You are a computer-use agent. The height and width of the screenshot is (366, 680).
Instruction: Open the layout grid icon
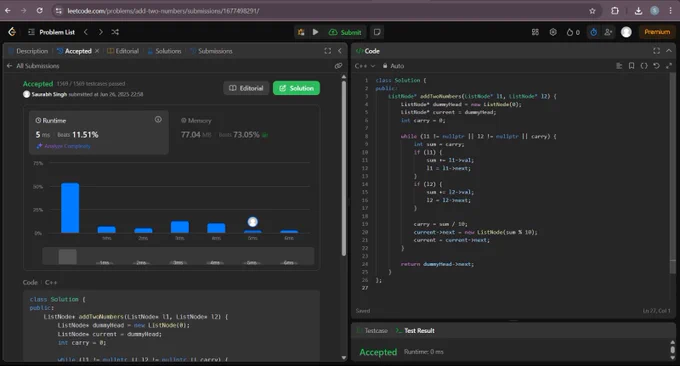[x=535, y=32]
